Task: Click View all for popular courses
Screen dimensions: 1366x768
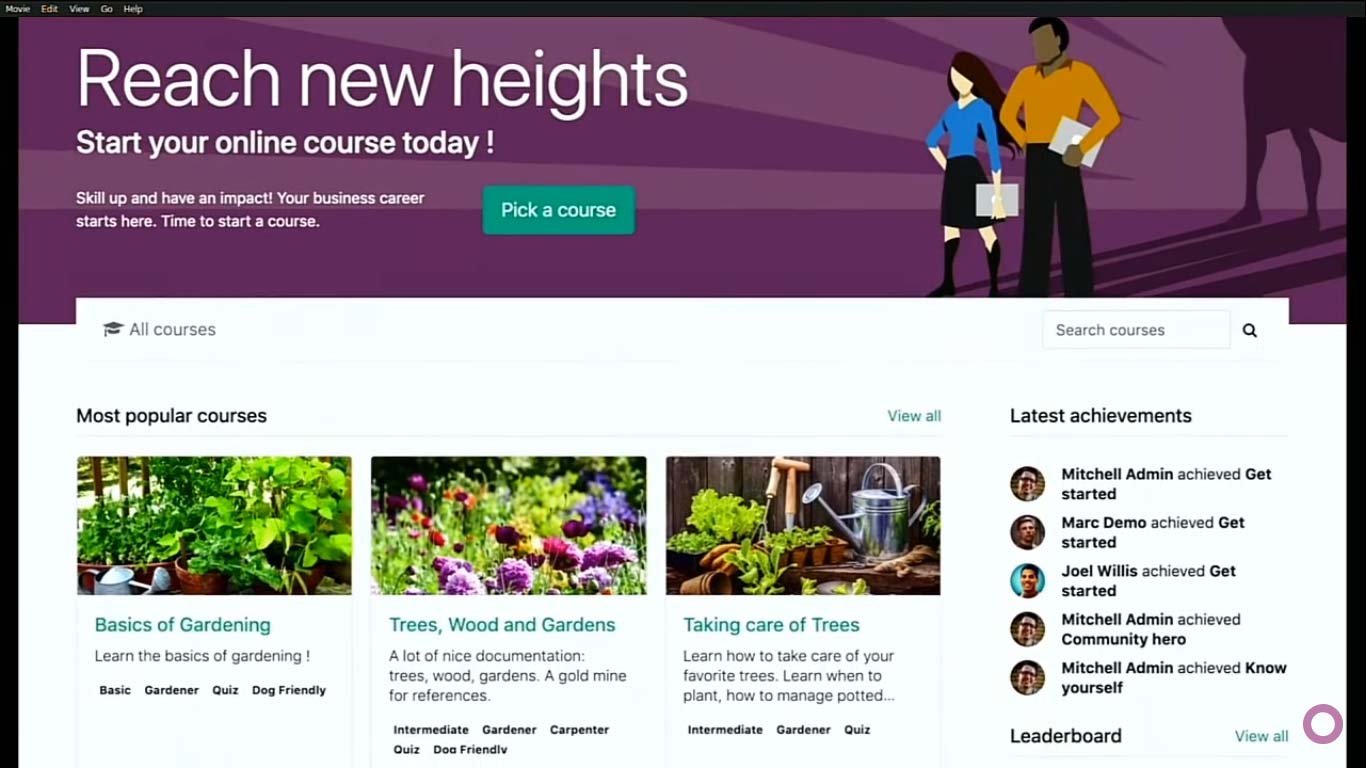Action: click(x=914, y=416)
